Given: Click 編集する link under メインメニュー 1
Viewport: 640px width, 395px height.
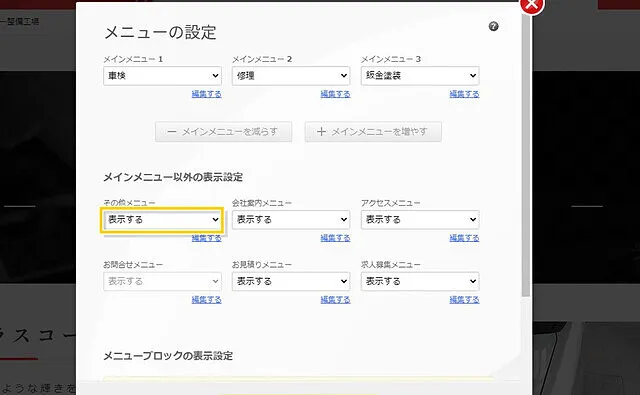Looking at the screenshot, I should pos(207,94).
